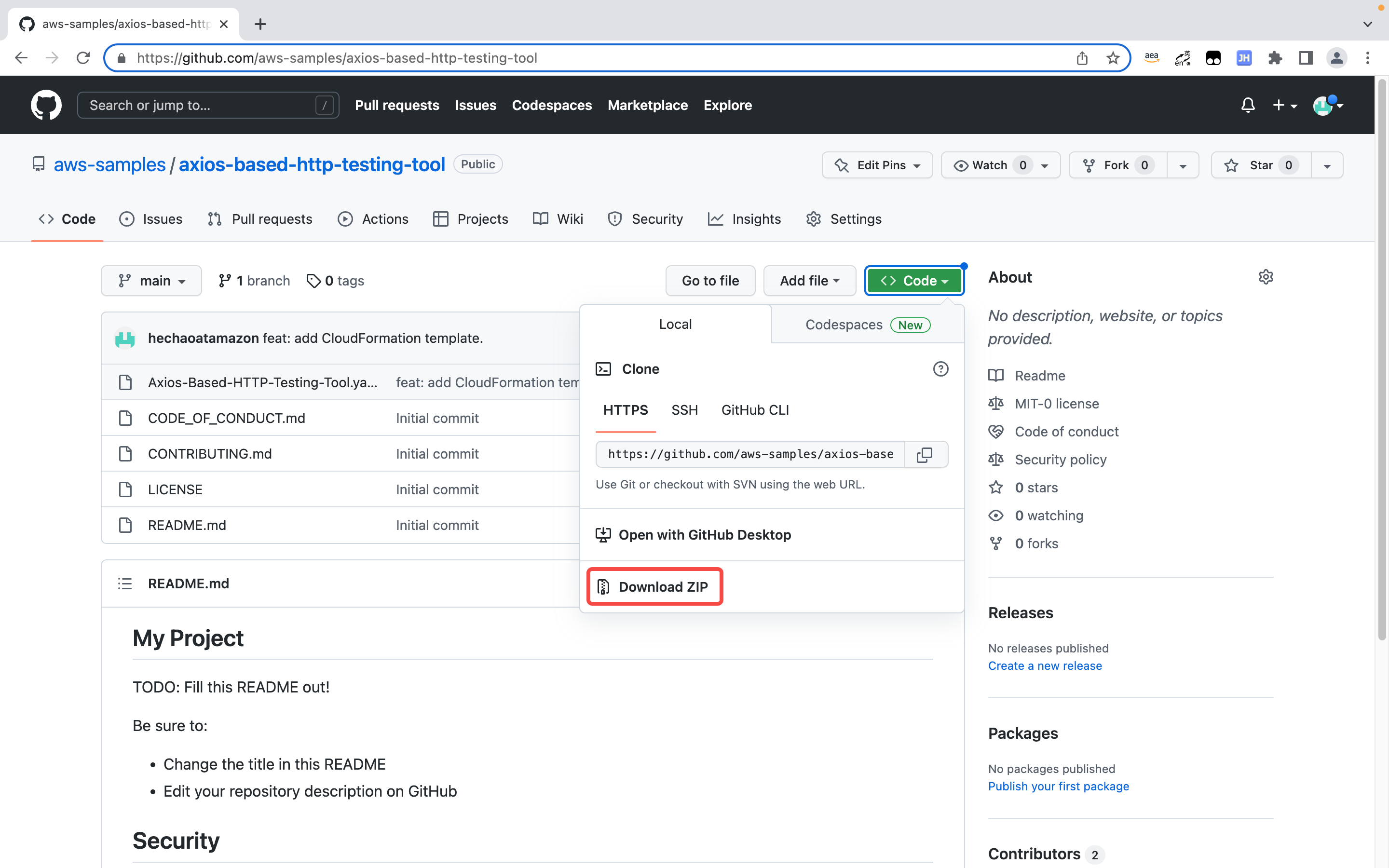Open the Fork options caret

1183,165
